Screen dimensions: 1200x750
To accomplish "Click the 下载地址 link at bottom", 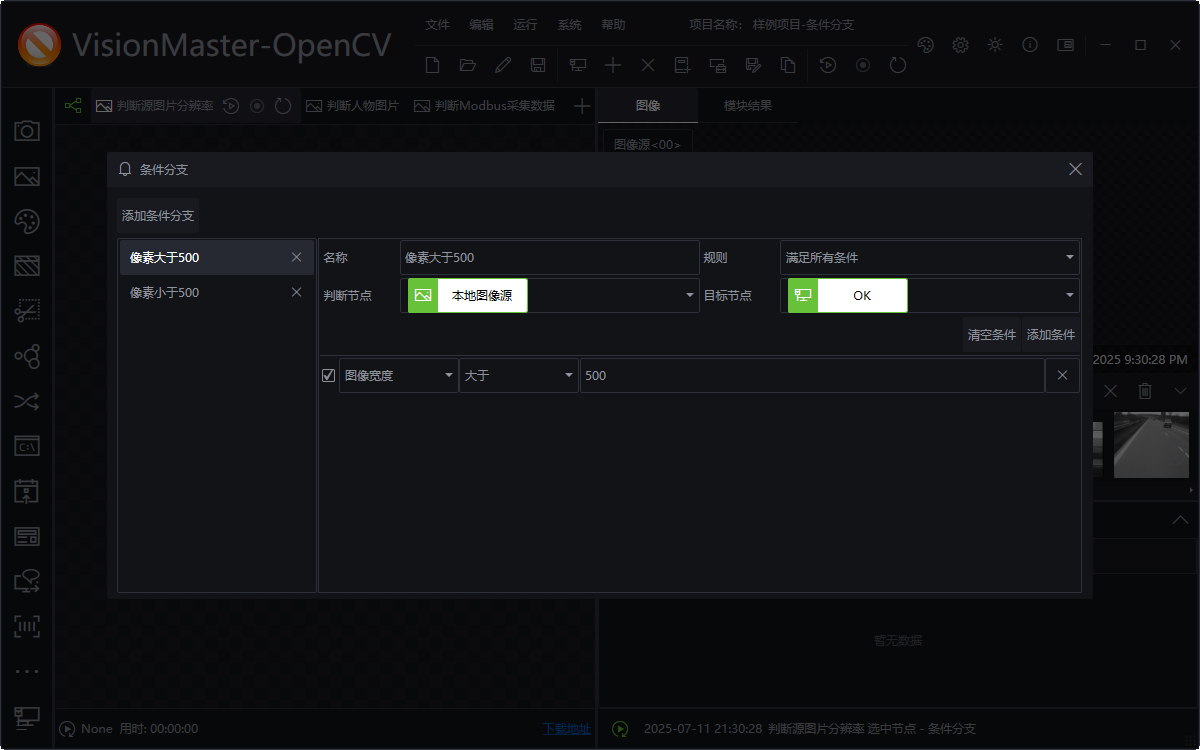I will pyautogui.click(x=566, y=729).
